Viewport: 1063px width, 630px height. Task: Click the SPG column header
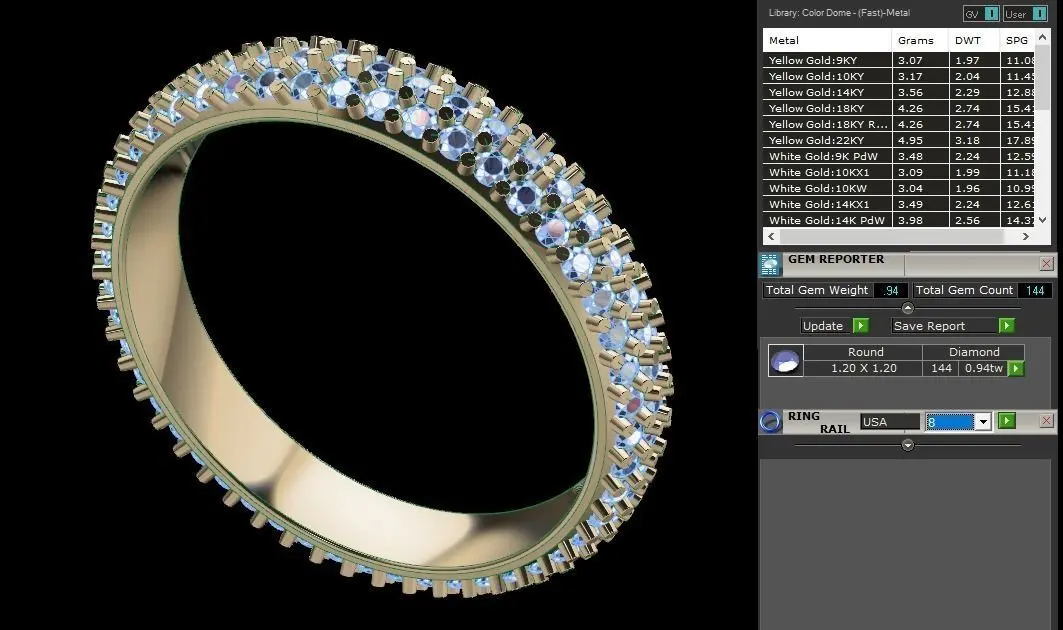point(1018,40)
